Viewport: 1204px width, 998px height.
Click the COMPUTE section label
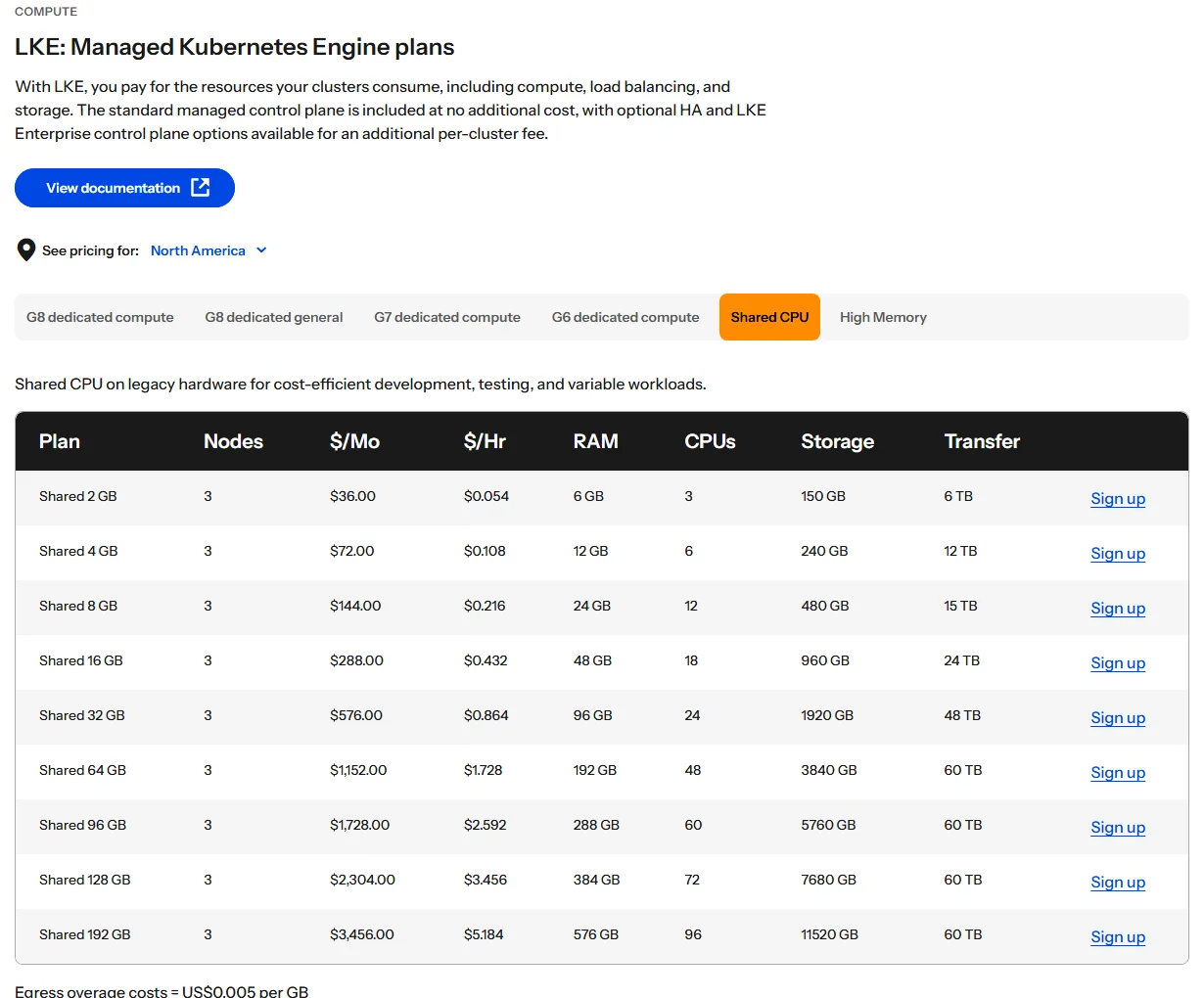click(x=46, y=12)
